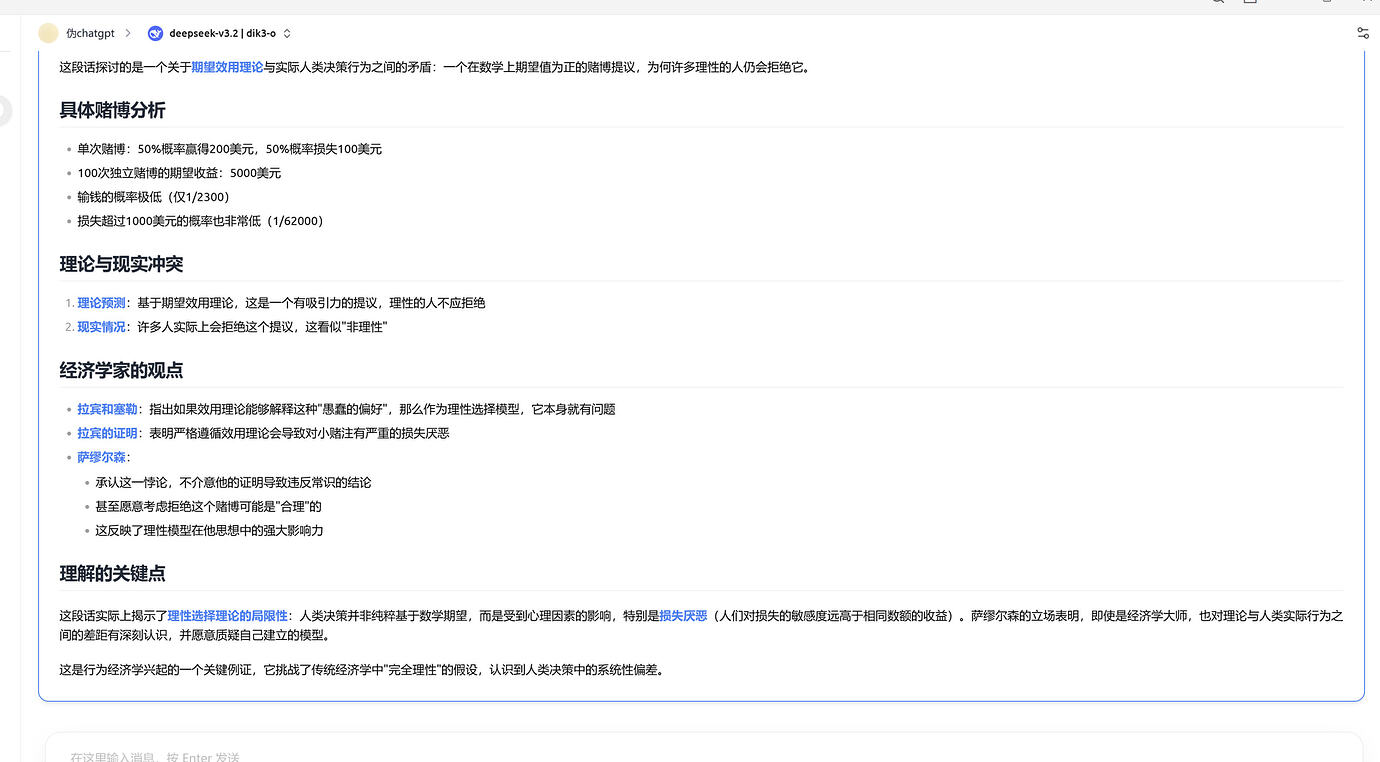Click the blue 理论预测 label
The width and height of the screenshot is (1380, 762).
(x=101, y=303)
